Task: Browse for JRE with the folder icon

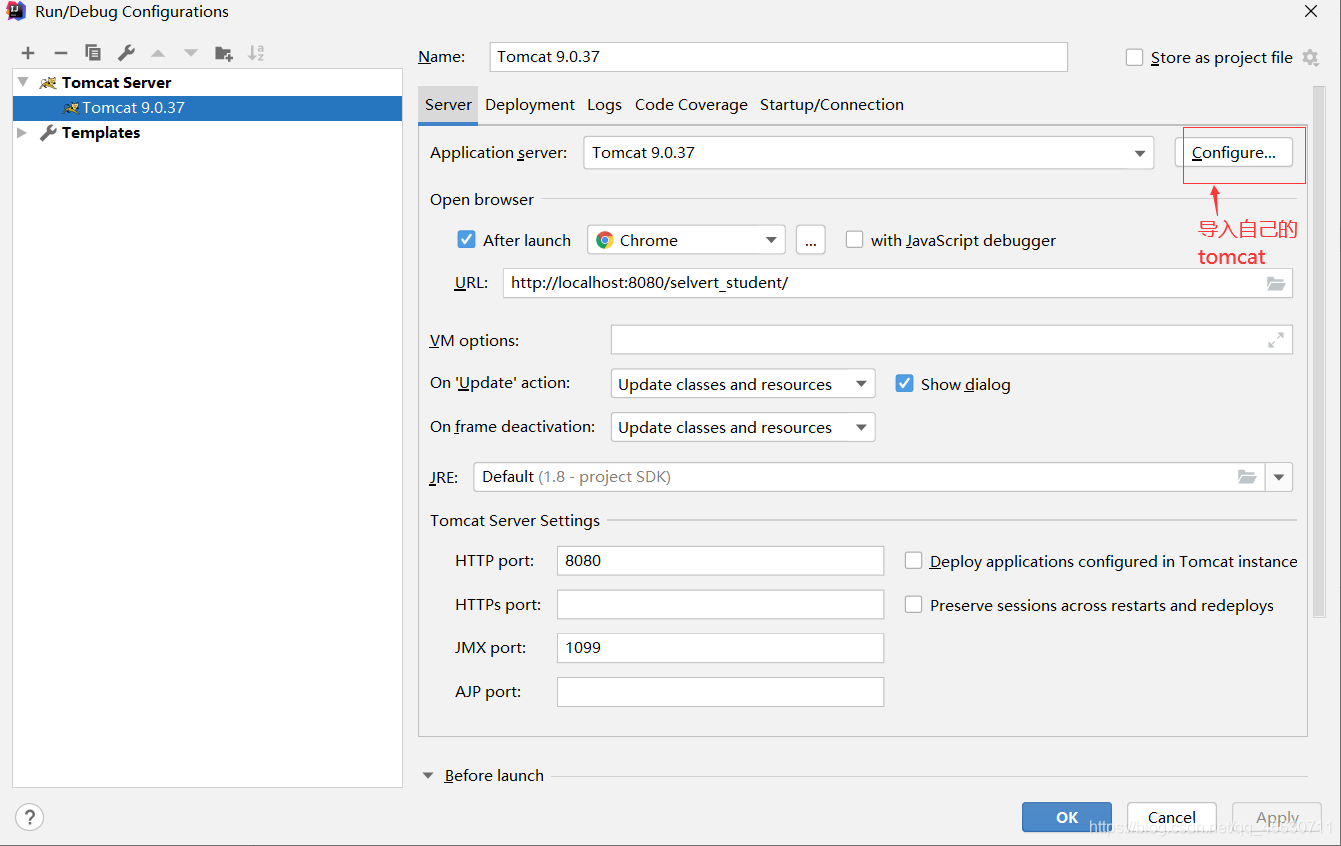Action: 1247,477
